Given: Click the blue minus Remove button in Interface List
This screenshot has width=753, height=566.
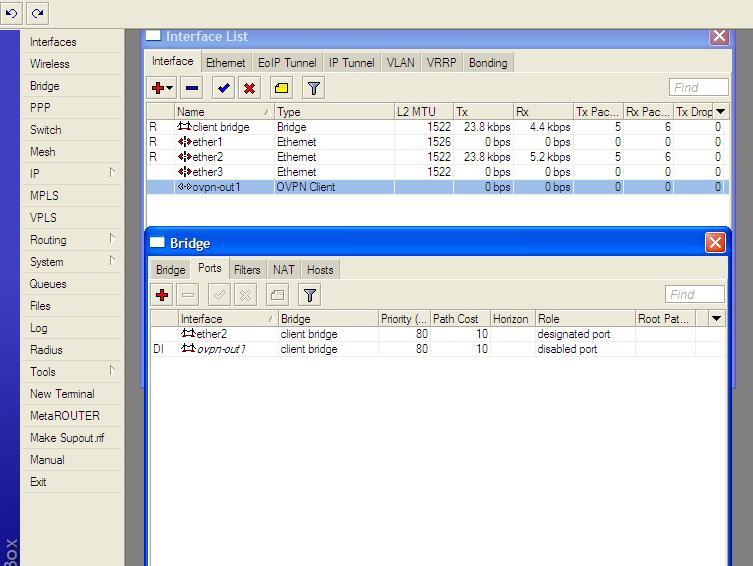Looking at the screenshot, I should tap(192, 88).
